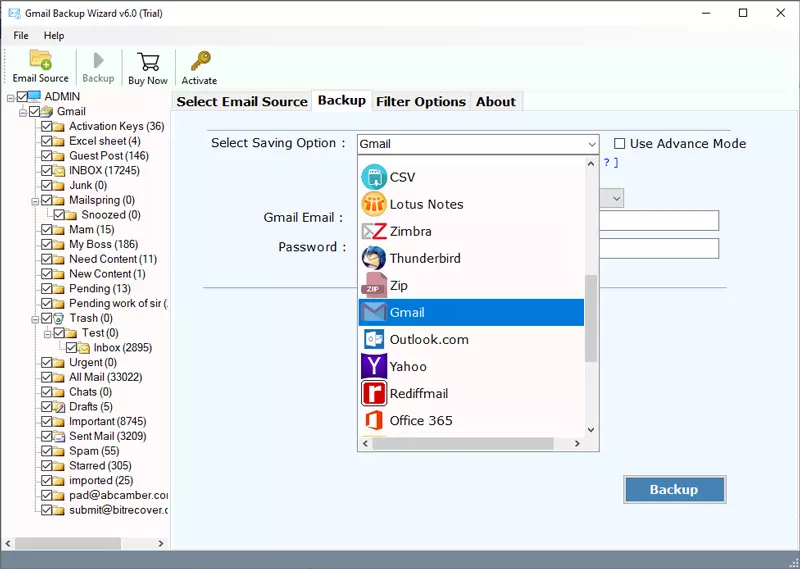Viewport: 800px width, 569px height.
Task: Click folder tree horizontal scrollbar thumb
Action: point(68,543)
